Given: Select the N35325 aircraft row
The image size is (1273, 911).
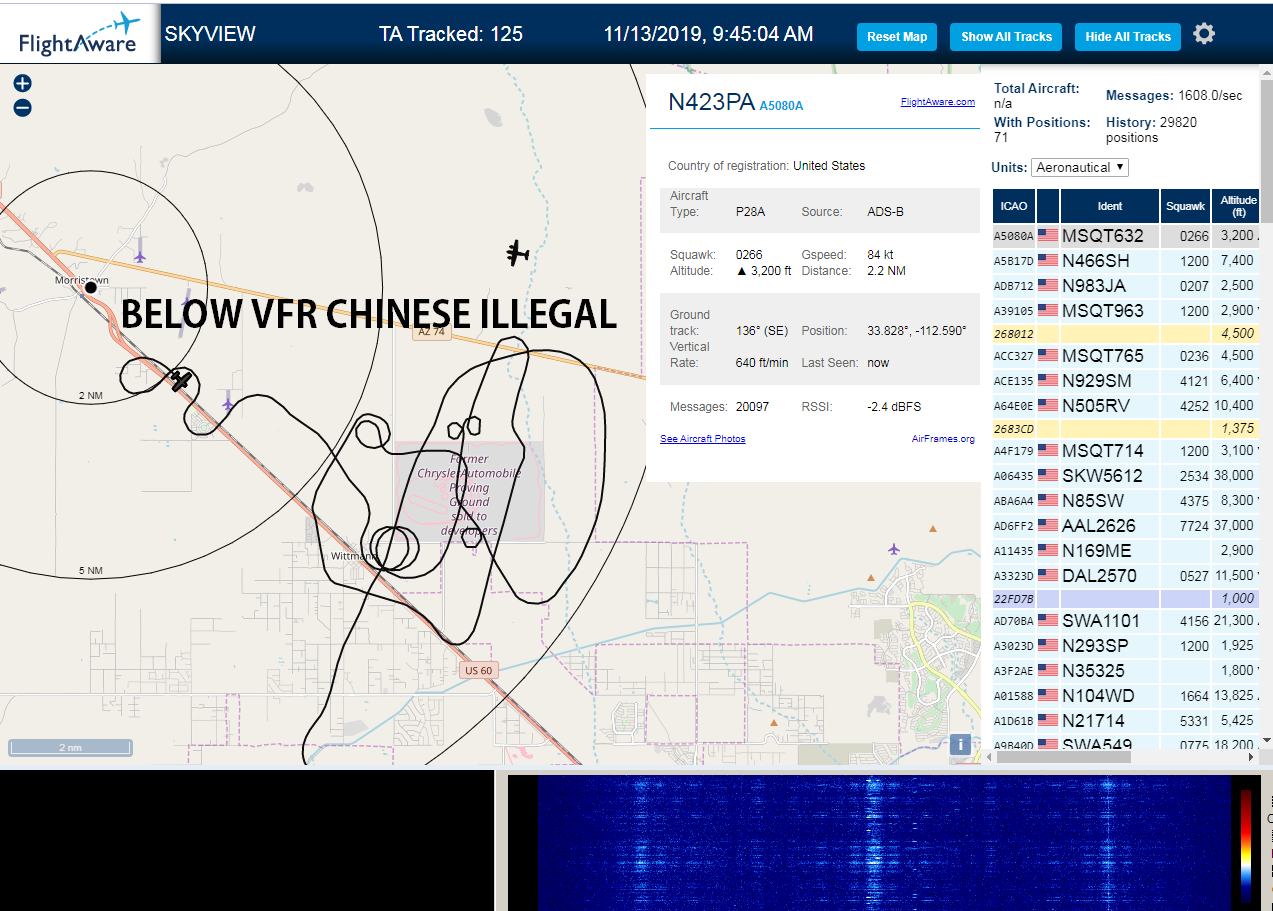Looking at the screenshot, I should coord(1126,671).
